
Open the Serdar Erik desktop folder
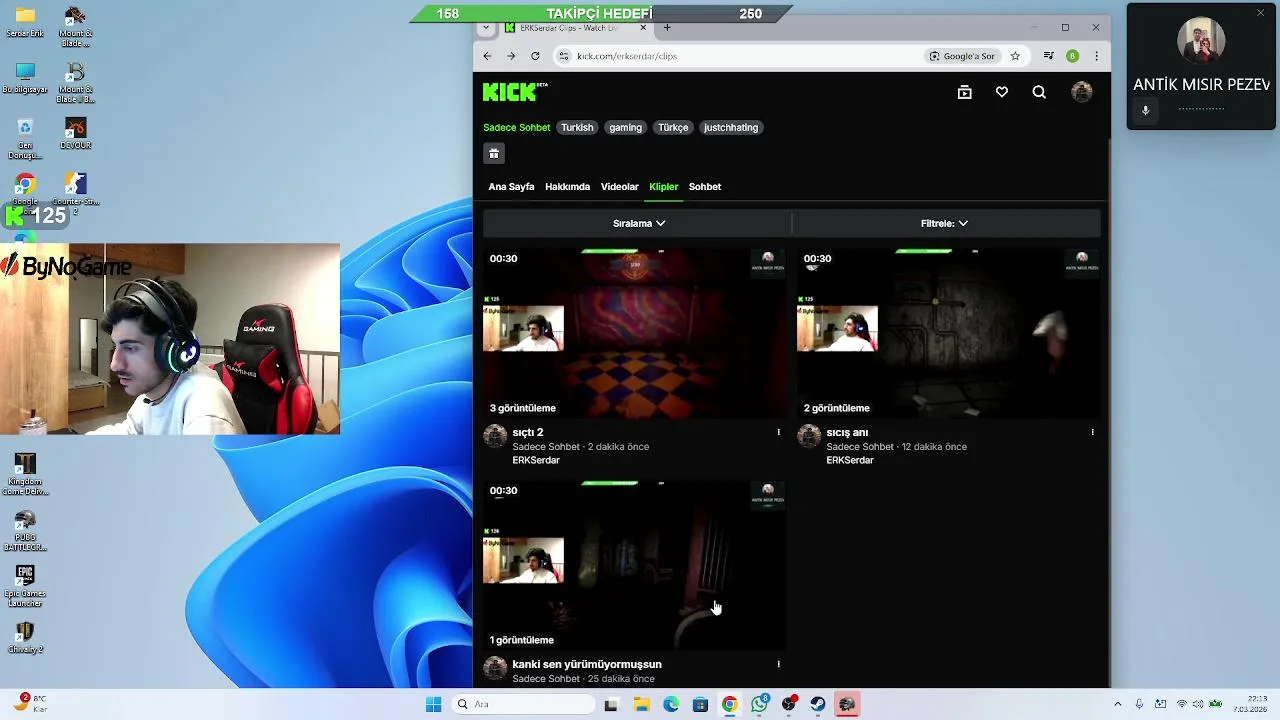[x=25, y=22]
